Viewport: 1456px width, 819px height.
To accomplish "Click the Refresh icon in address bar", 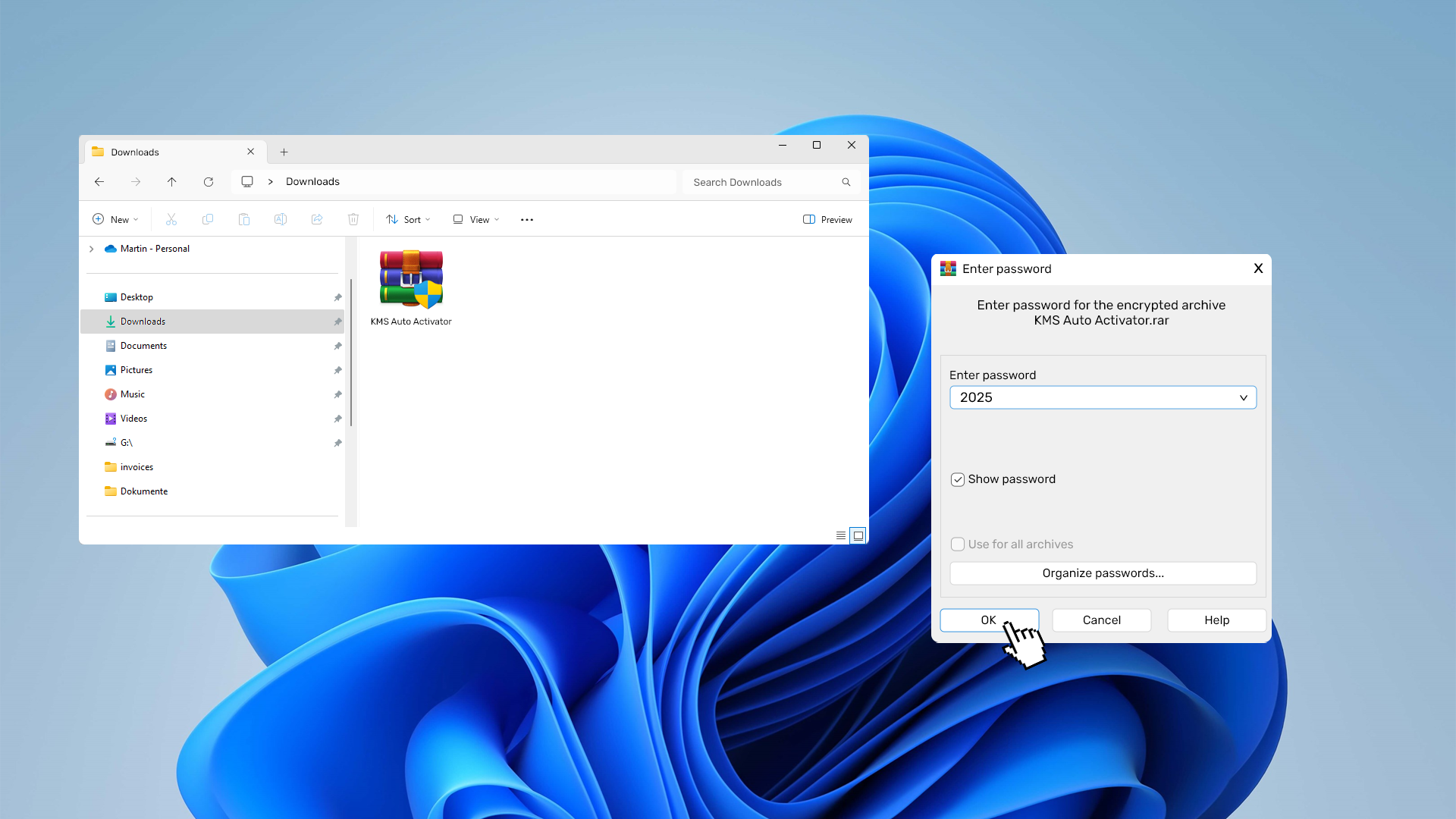I will point(209,182).
